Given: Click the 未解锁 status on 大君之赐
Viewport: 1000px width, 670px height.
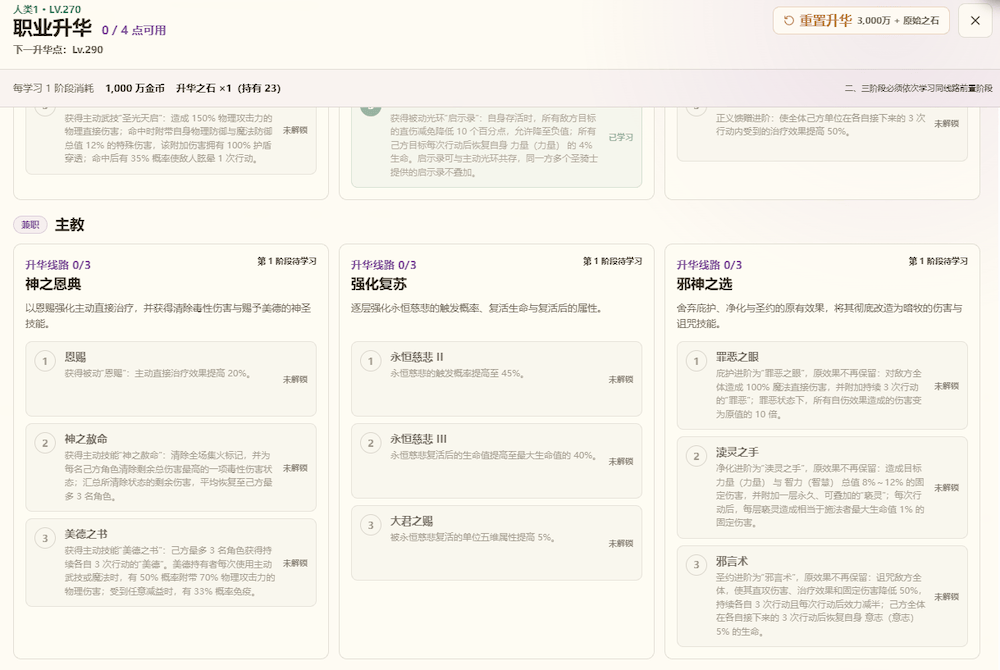Looking at the screenshot, I should tap(621, 544).
